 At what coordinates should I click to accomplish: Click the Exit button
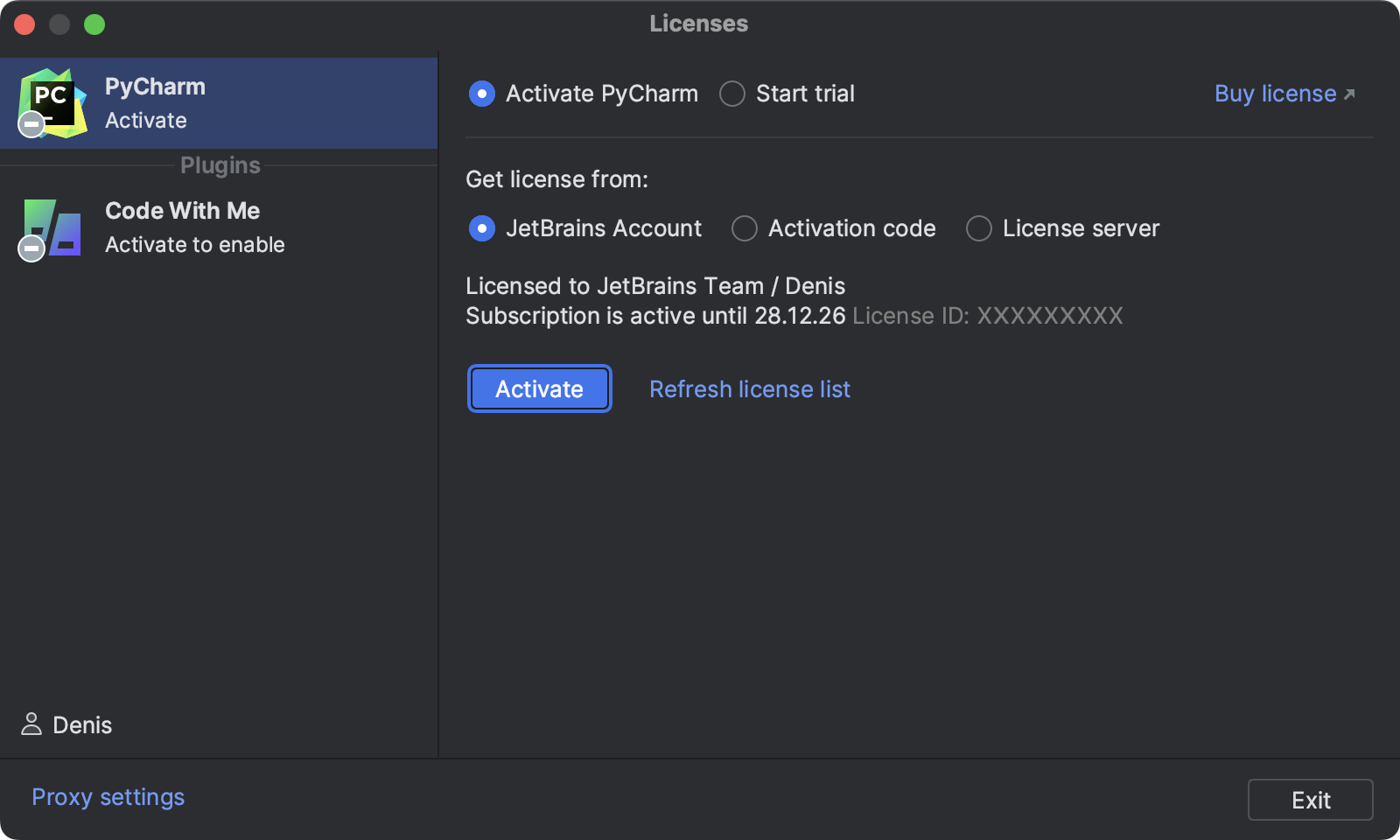(1310, 799)
